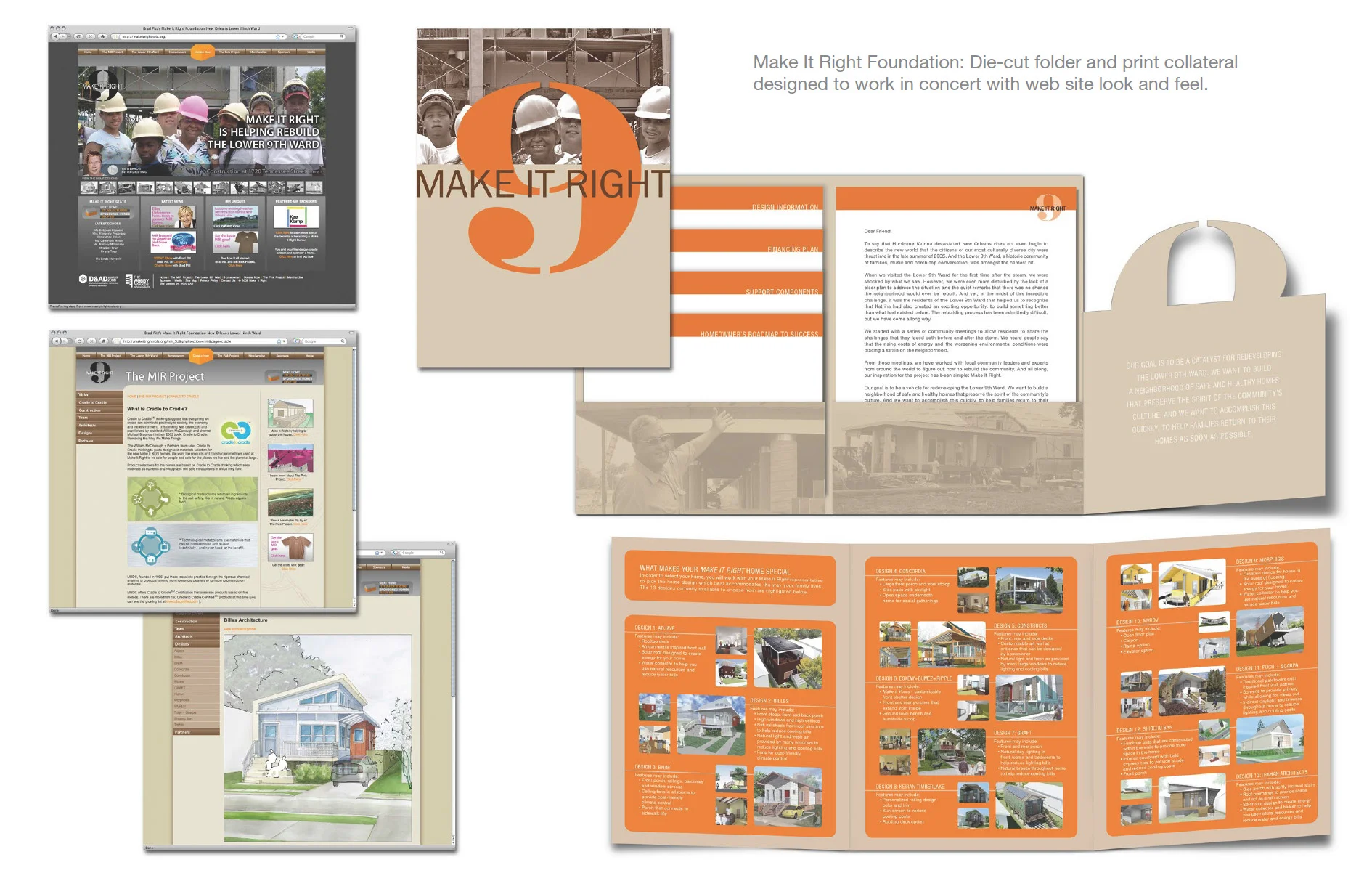Image resolution: width=1372 pixels, height=873 pixels.
Task: Click Make It Right 9 logo on MIR Project page
Action: coord(99,372)
